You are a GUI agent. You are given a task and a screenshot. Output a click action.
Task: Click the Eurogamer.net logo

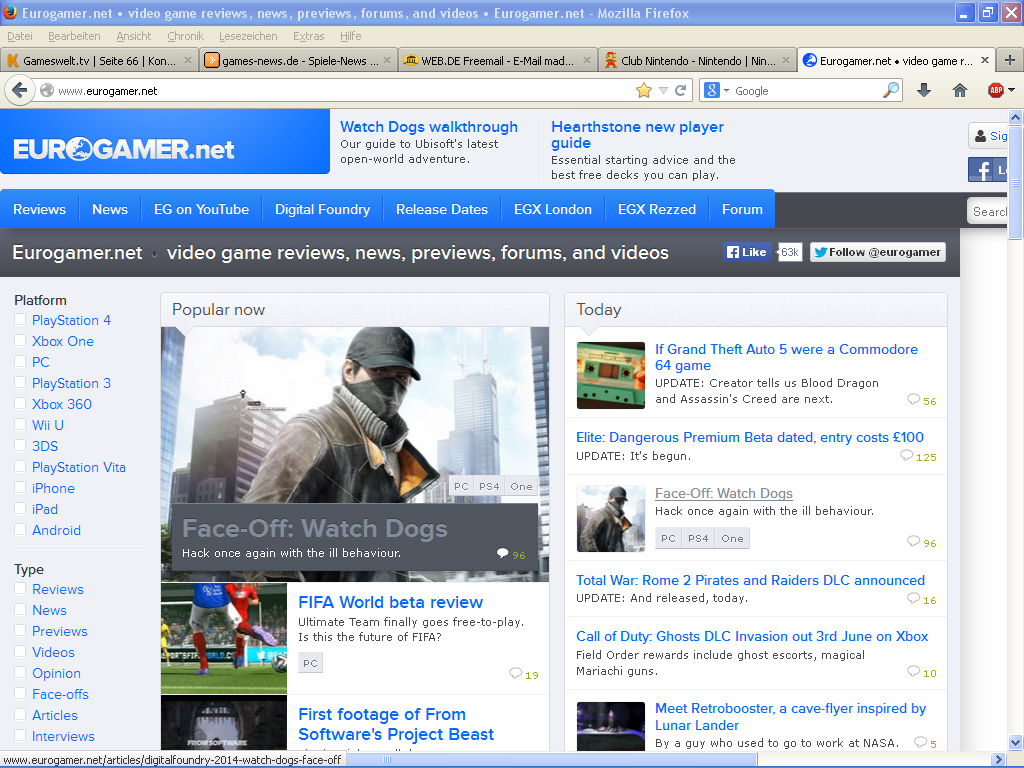point(124,150)
